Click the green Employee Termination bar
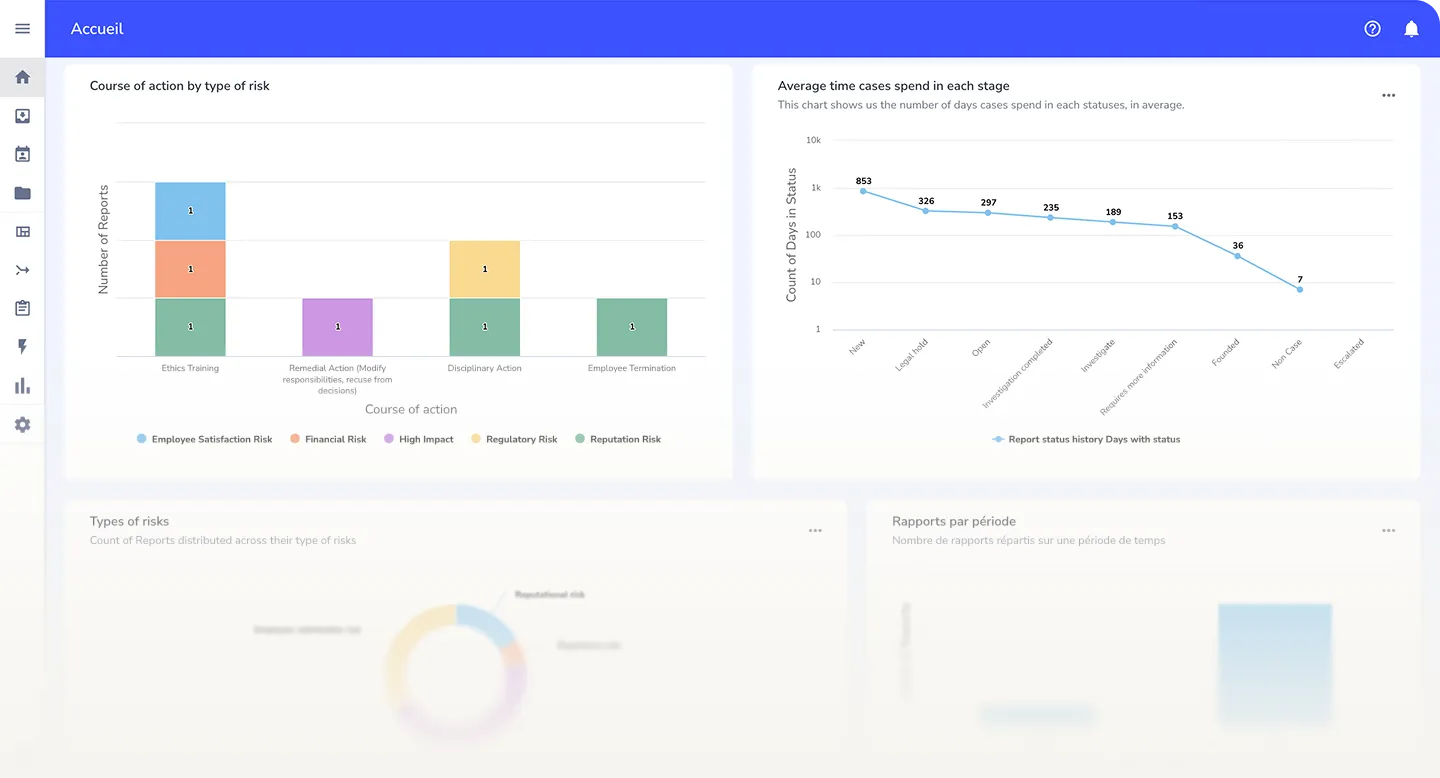This screenshot has height=778, width=1440. (x=632, y=327)
